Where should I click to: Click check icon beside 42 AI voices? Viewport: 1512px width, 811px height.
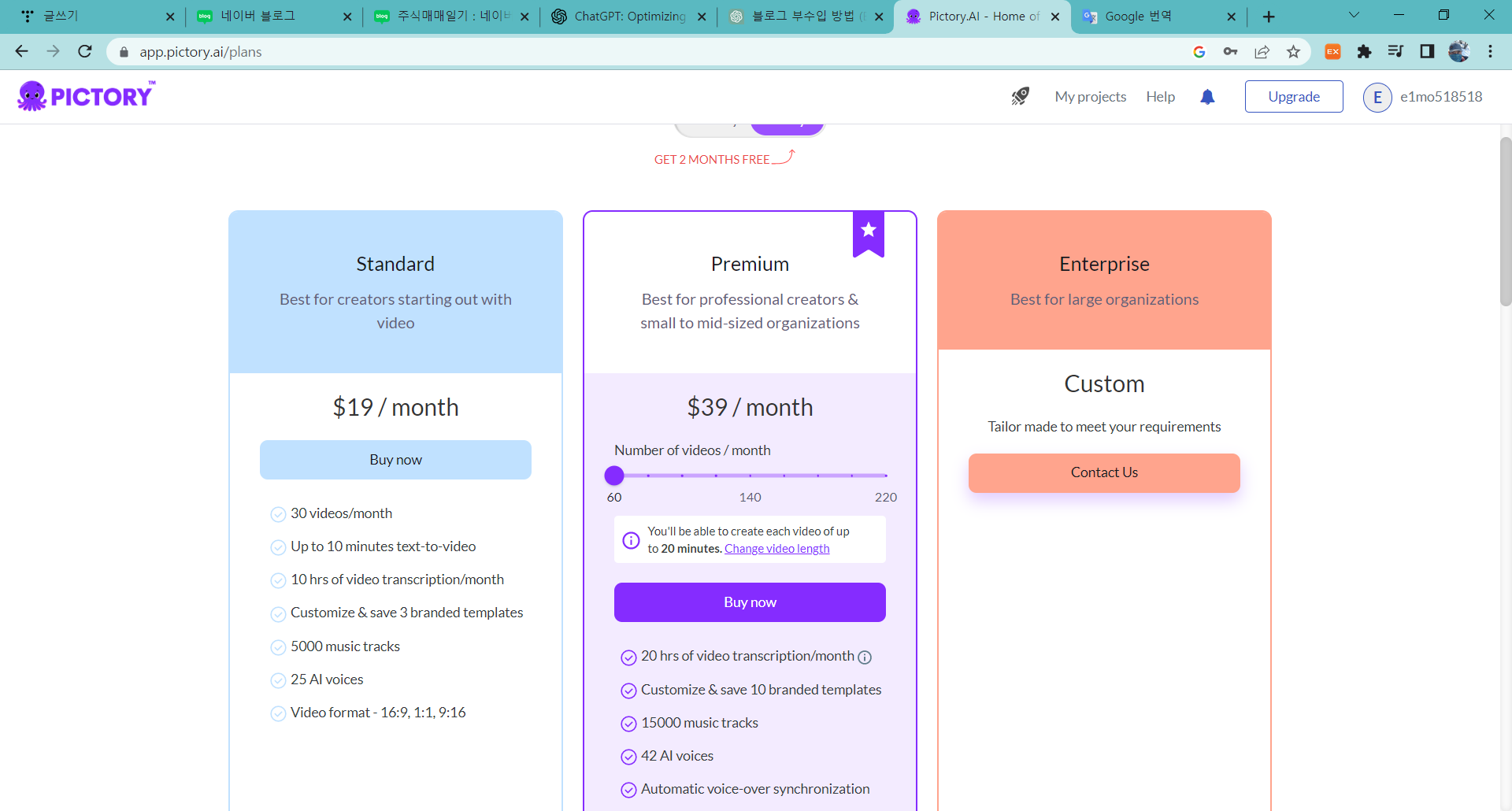[x=628, y=757]
